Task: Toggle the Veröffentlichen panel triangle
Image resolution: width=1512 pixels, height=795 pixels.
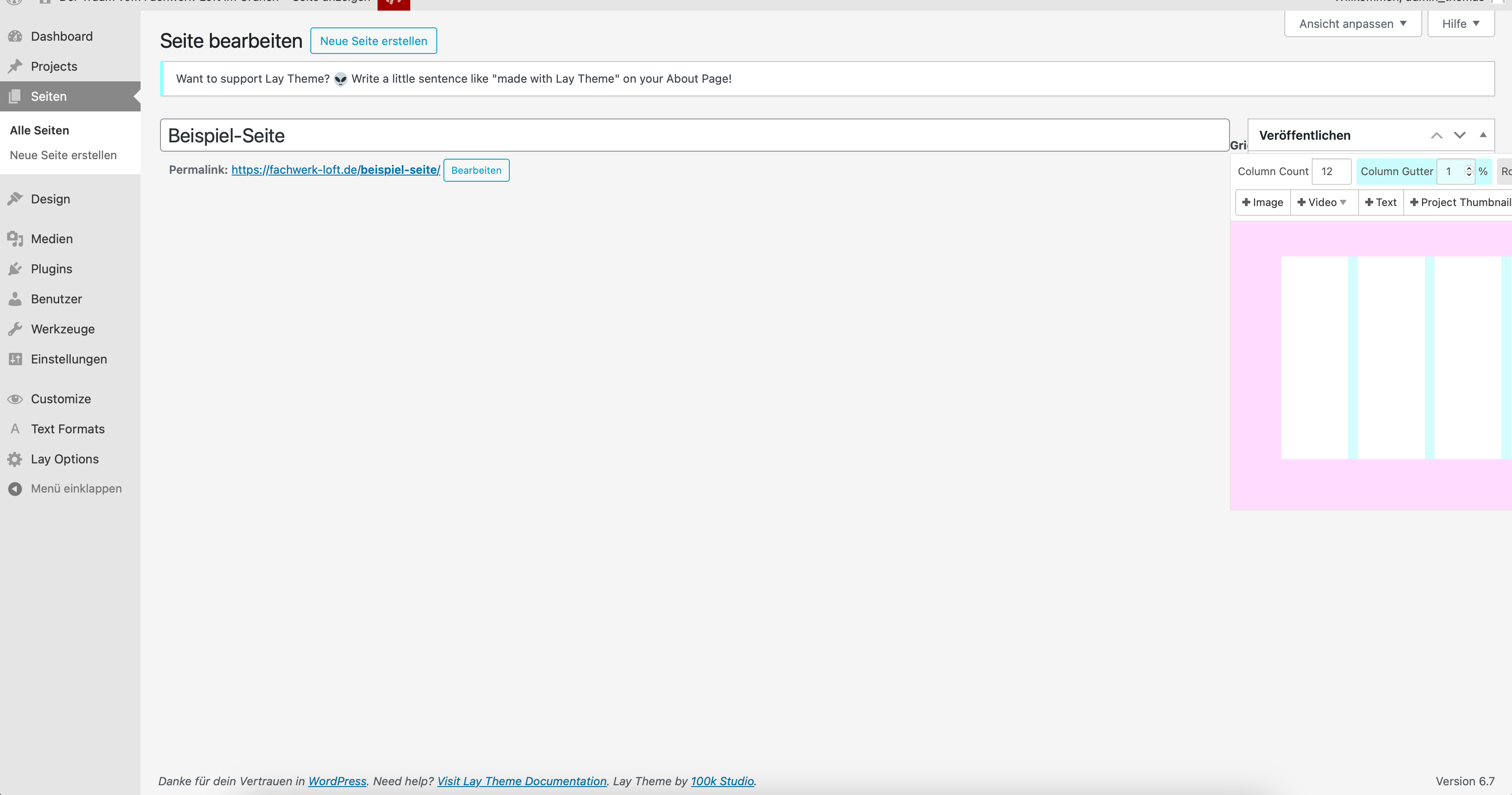Action: click(x=1483, y=135)
